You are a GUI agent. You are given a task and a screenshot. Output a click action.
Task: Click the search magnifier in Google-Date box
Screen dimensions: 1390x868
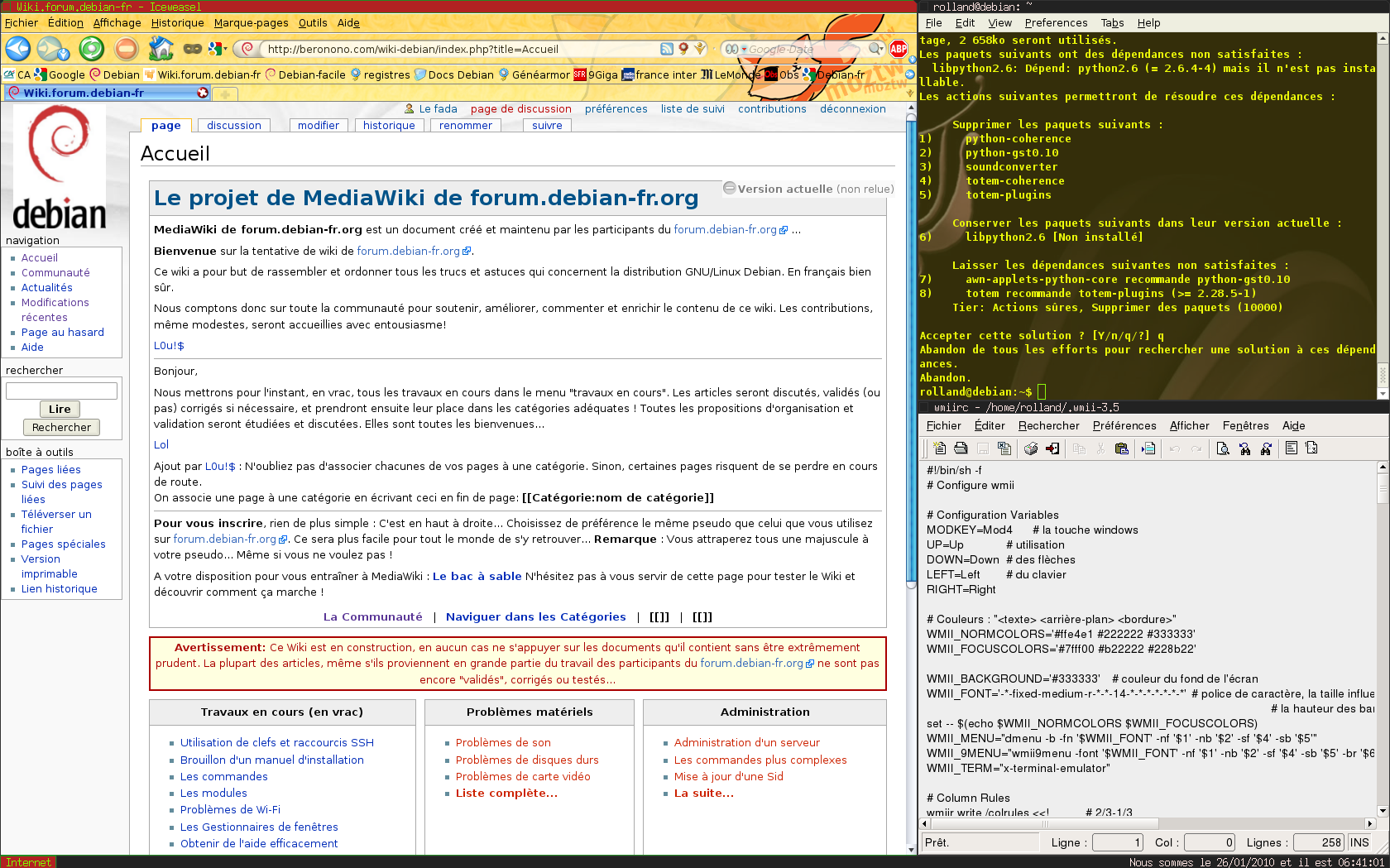click(x=875, y=49)
